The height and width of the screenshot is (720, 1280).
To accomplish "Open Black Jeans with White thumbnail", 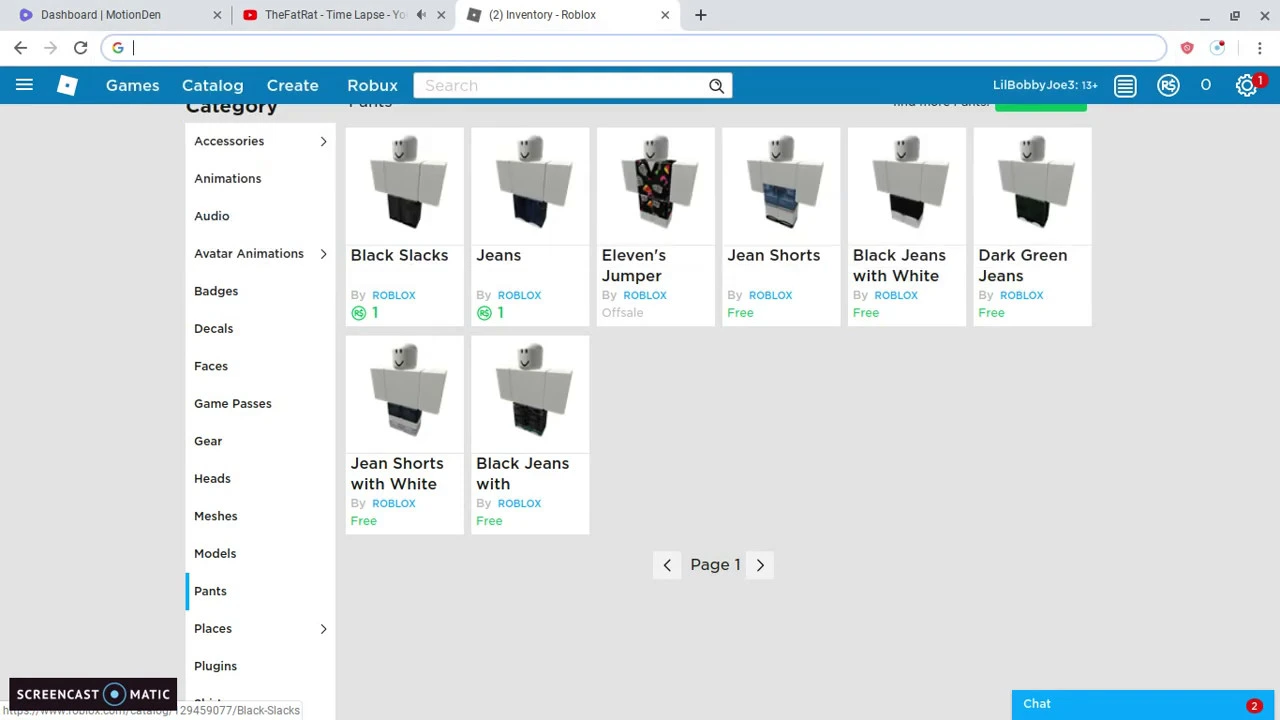I will pos(907,185).
